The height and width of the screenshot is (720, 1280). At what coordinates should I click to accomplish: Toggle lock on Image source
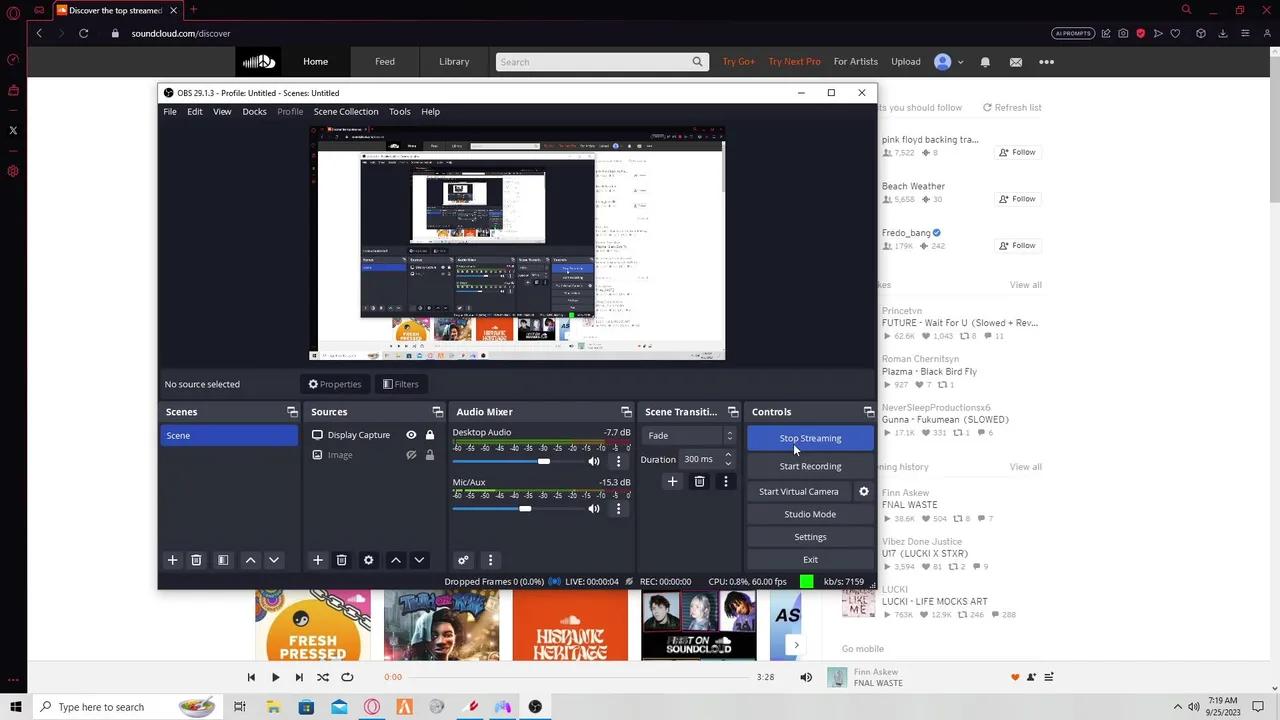[430, 455]
